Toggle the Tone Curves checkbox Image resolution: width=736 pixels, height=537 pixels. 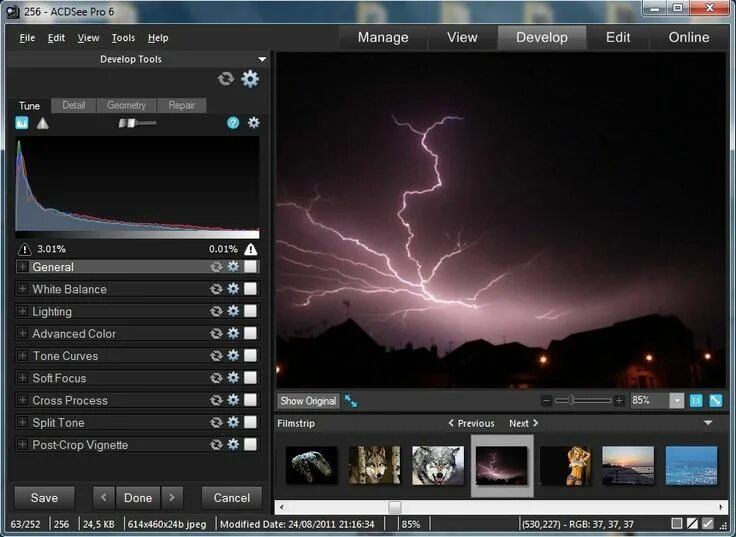point(251,355)
